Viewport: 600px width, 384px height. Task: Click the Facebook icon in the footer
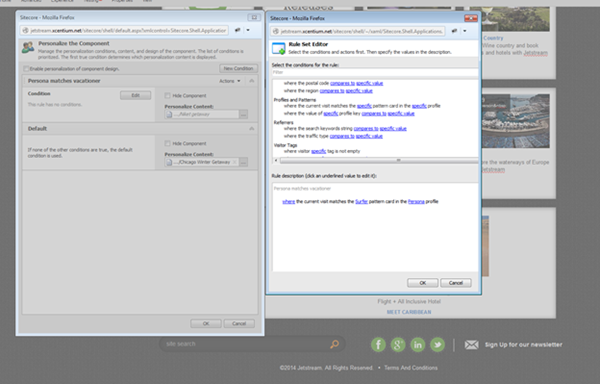click(378, 345)
